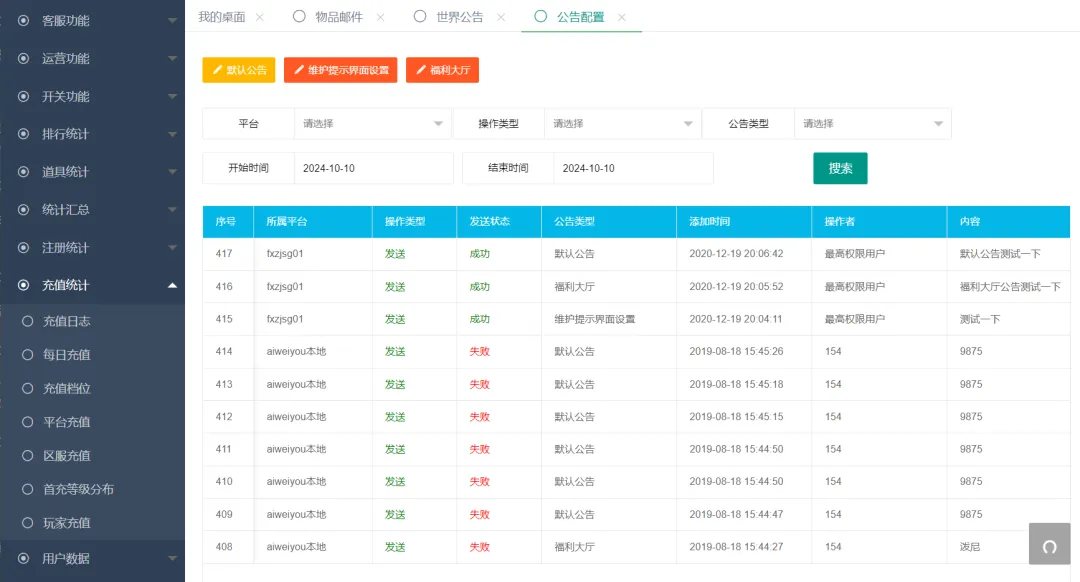
Task: Click the circle icon beside 运营功能
Action: click(x=24, y=58)
